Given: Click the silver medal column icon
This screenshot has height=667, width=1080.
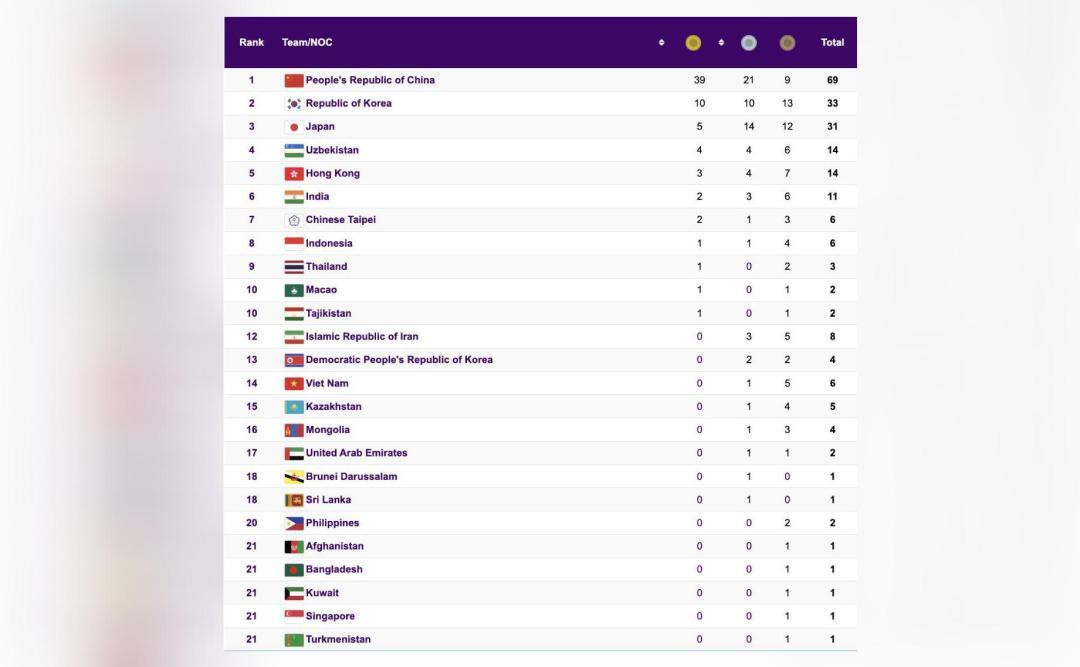Looking at the screenshot, I should [x=747, y=42].
